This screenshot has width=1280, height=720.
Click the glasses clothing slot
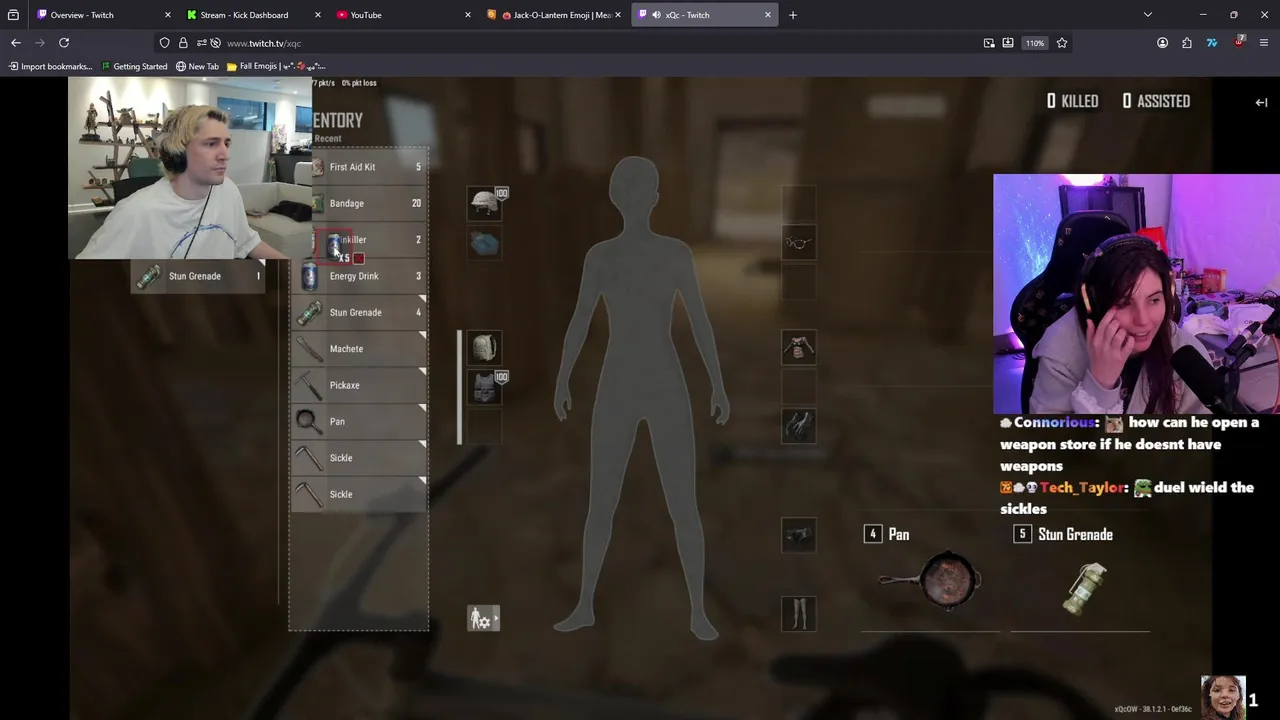798,243
